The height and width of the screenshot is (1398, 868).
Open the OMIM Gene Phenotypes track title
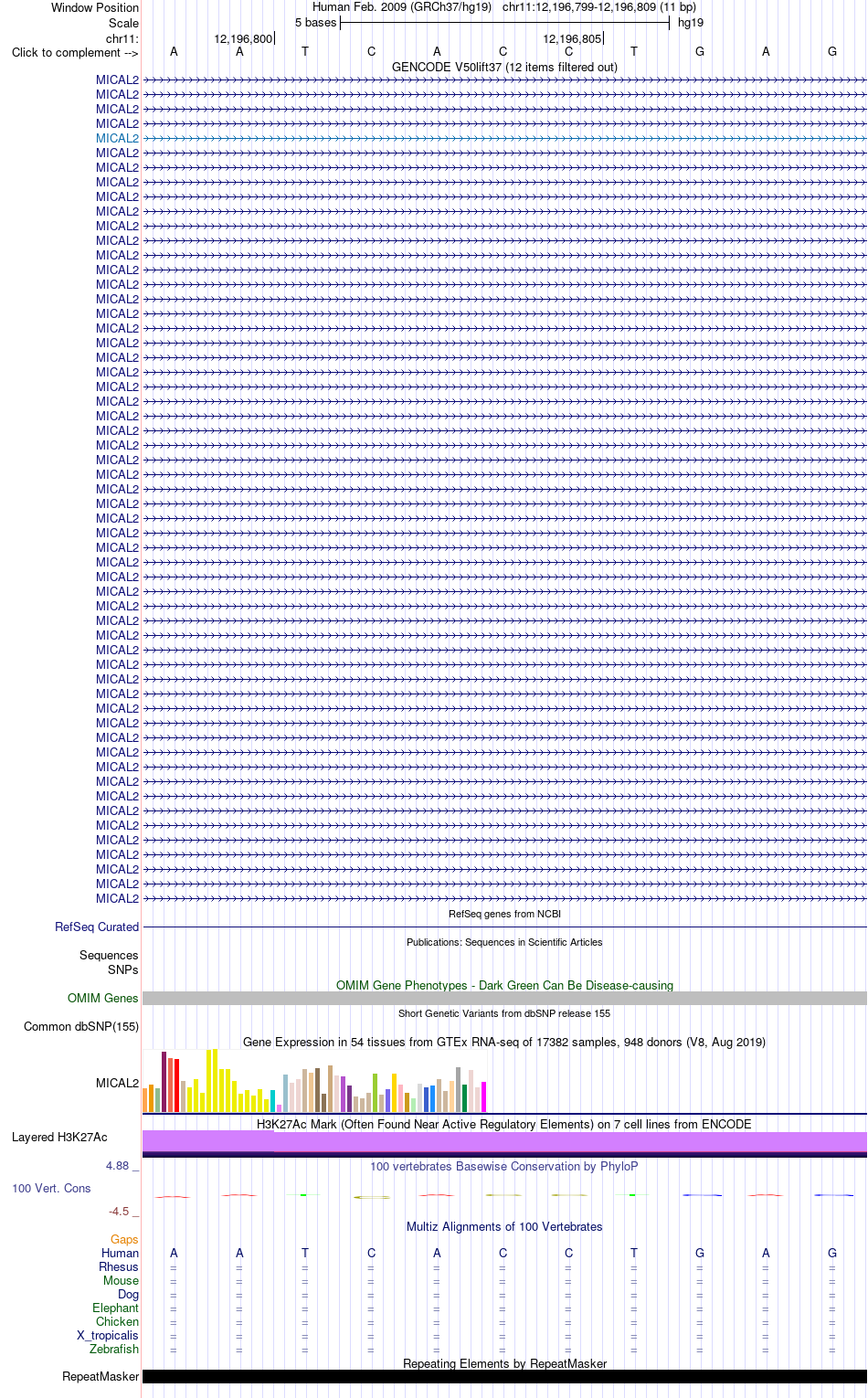pyautogui.click(x=504, y=985)
